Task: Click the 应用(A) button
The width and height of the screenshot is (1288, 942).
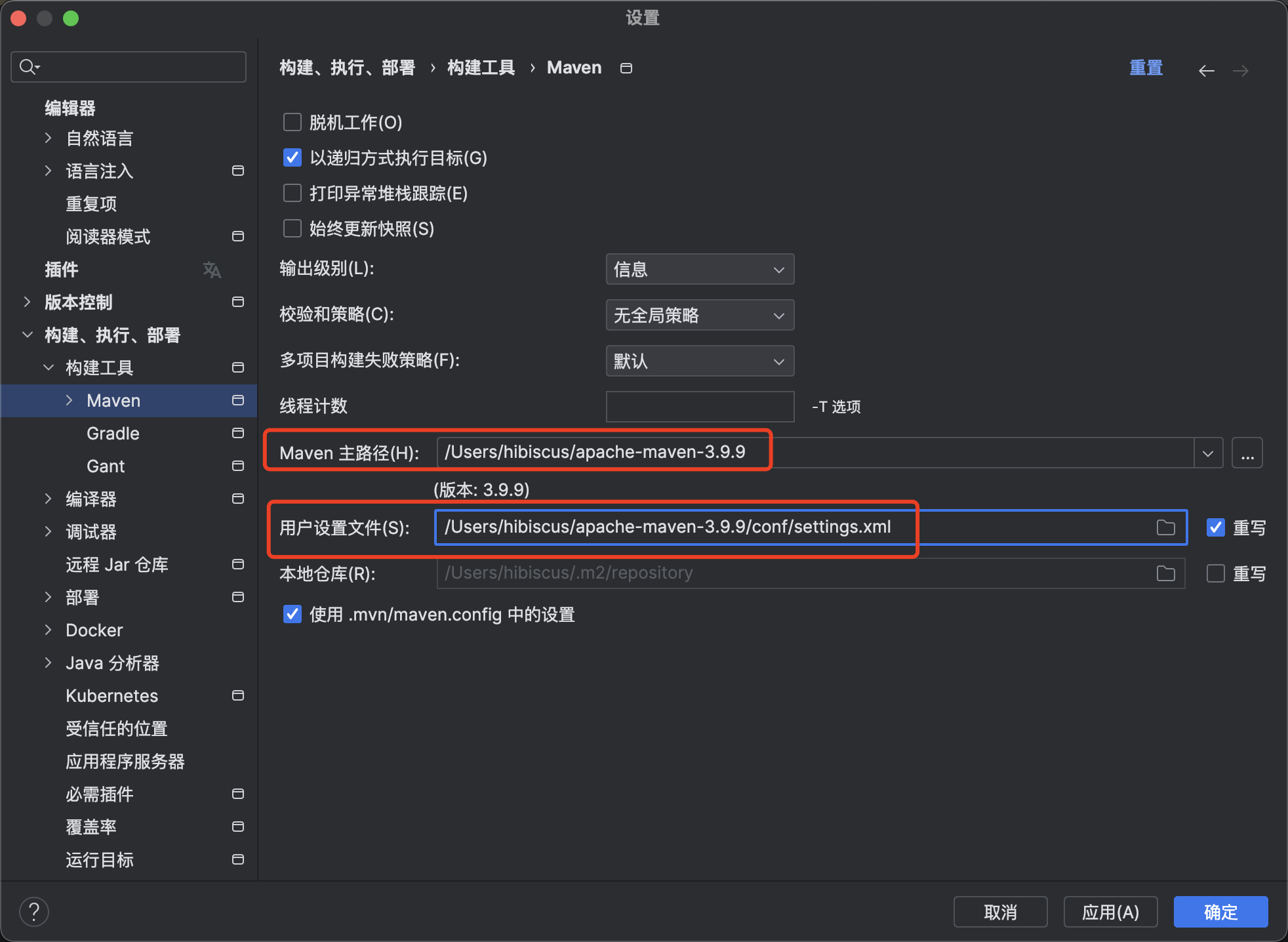Action: coord(1110,912)
